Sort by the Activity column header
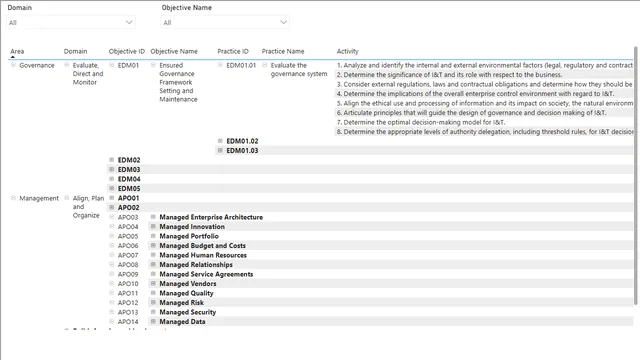 (x=347, y=51)
